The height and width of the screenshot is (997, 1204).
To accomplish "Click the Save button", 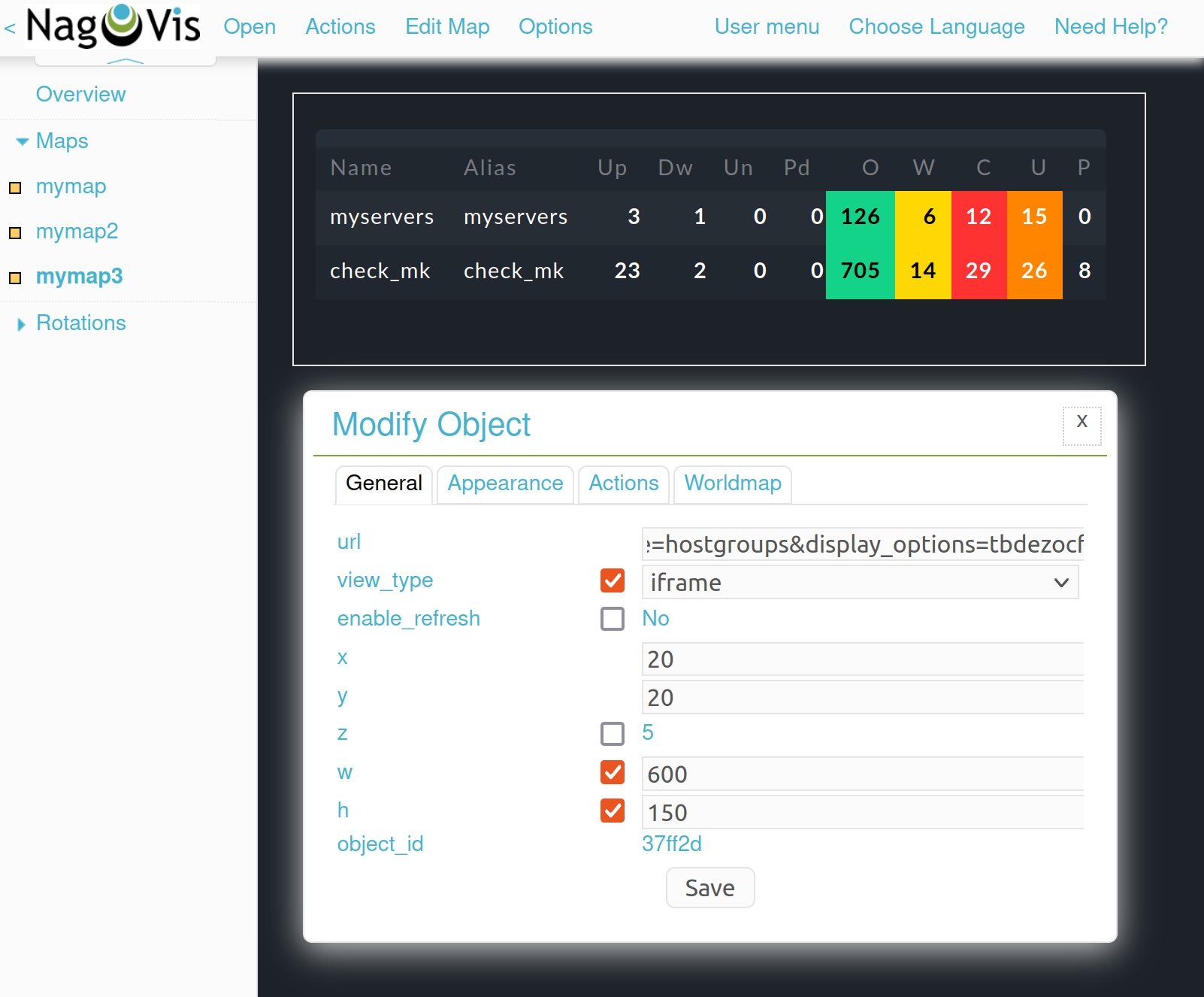I will [x=710, y=888].
